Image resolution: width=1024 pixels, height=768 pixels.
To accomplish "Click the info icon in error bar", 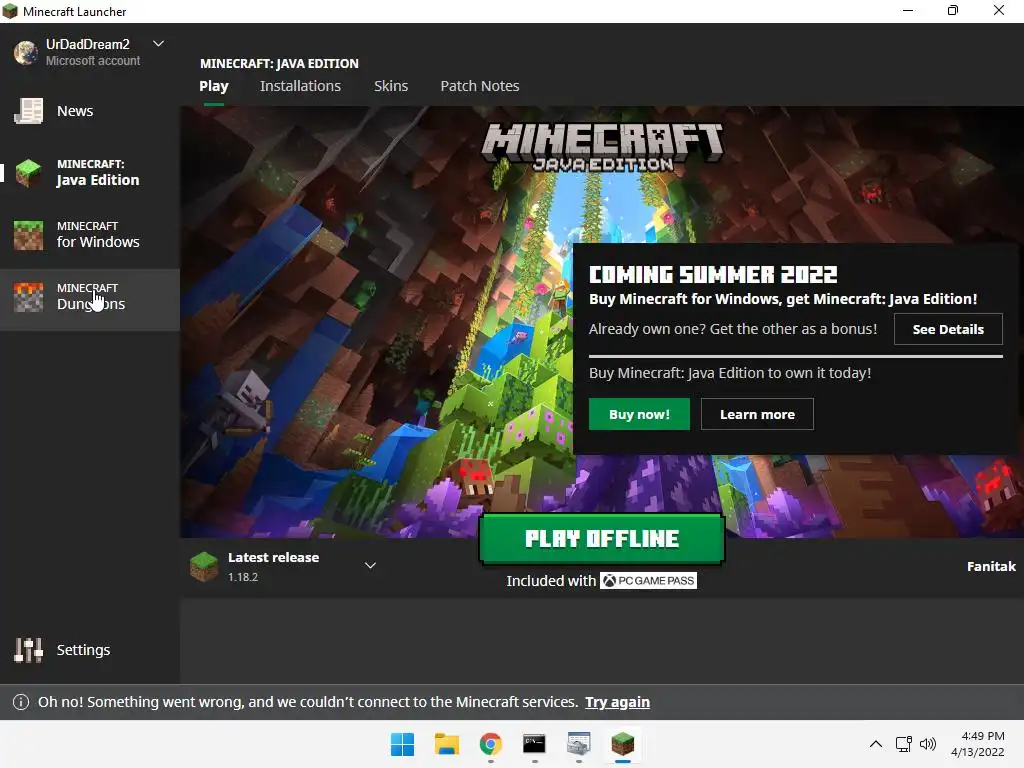I will [21, 702].
